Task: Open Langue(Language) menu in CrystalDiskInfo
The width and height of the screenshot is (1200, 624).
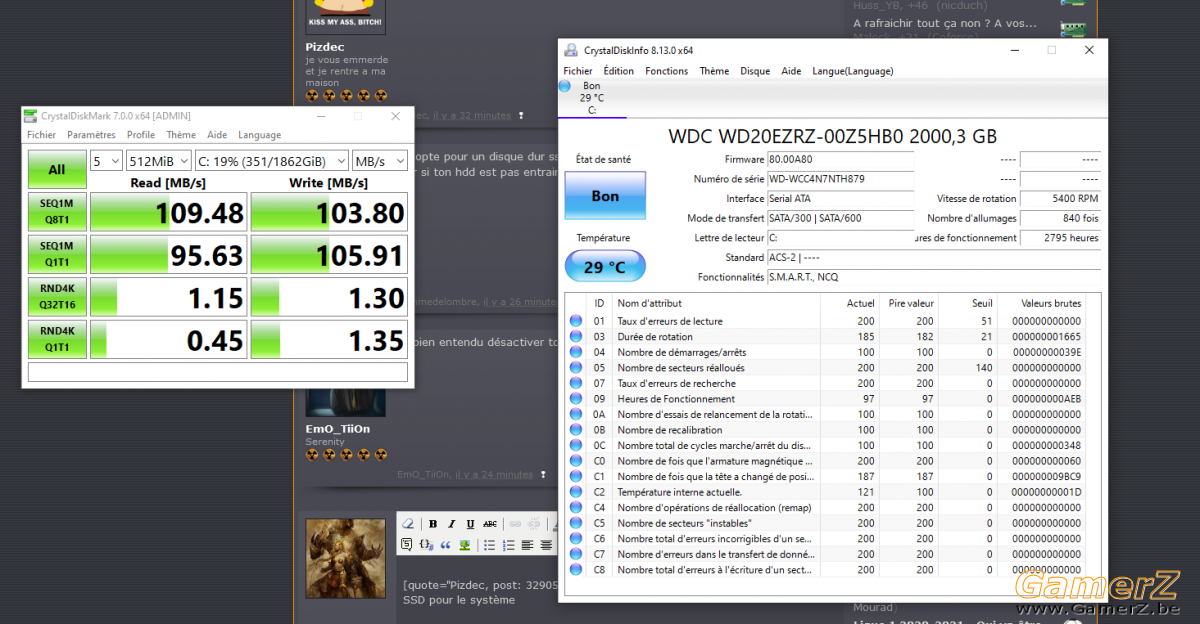Action: coord(853,71)
